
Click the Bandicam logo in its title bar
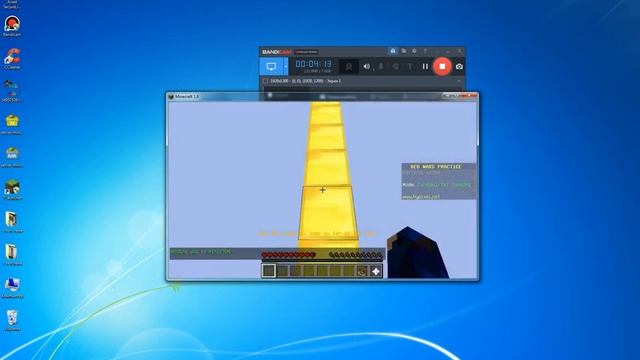(277, 52)
